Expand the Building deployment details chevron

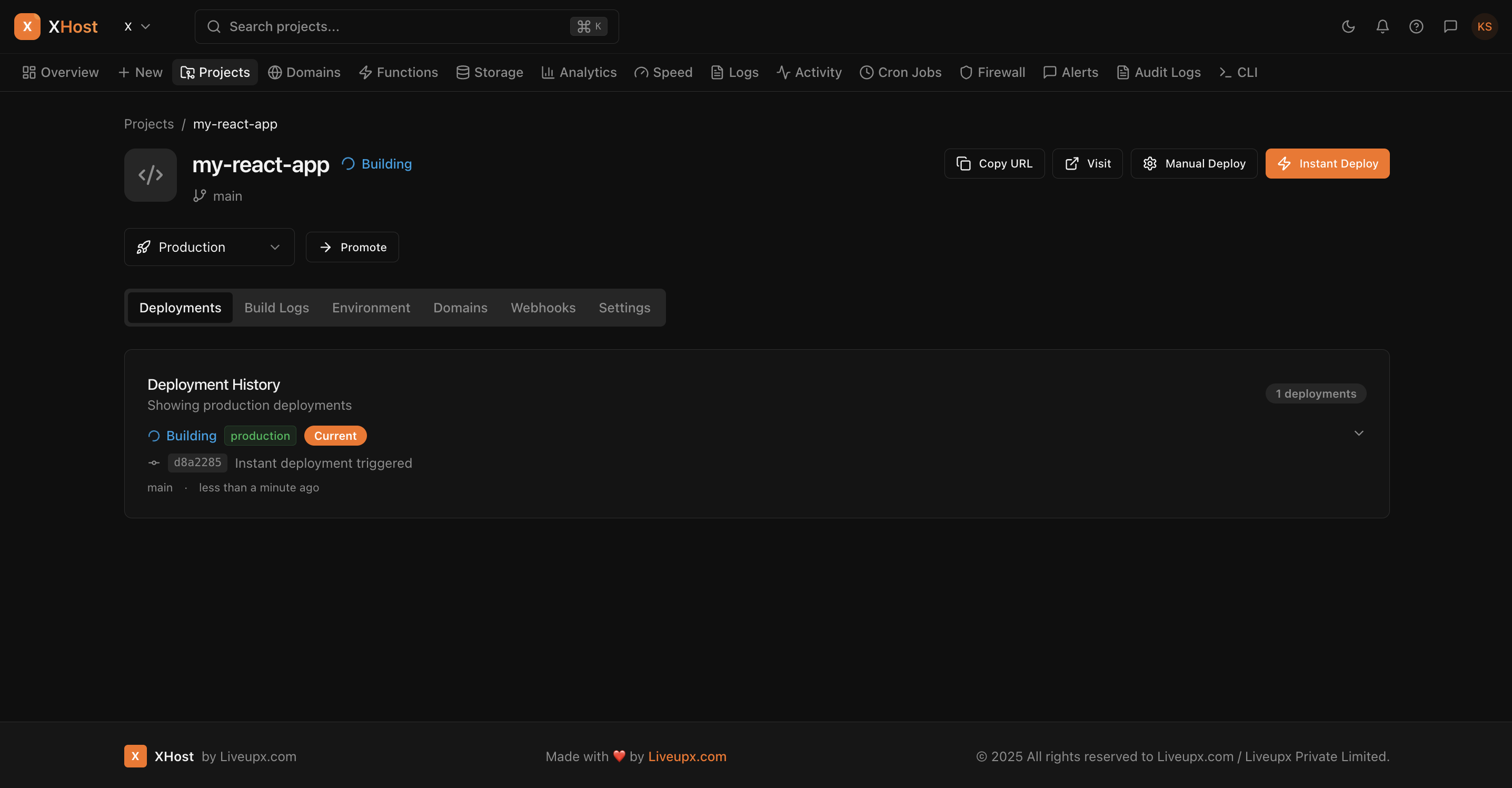click(1359, 434)
